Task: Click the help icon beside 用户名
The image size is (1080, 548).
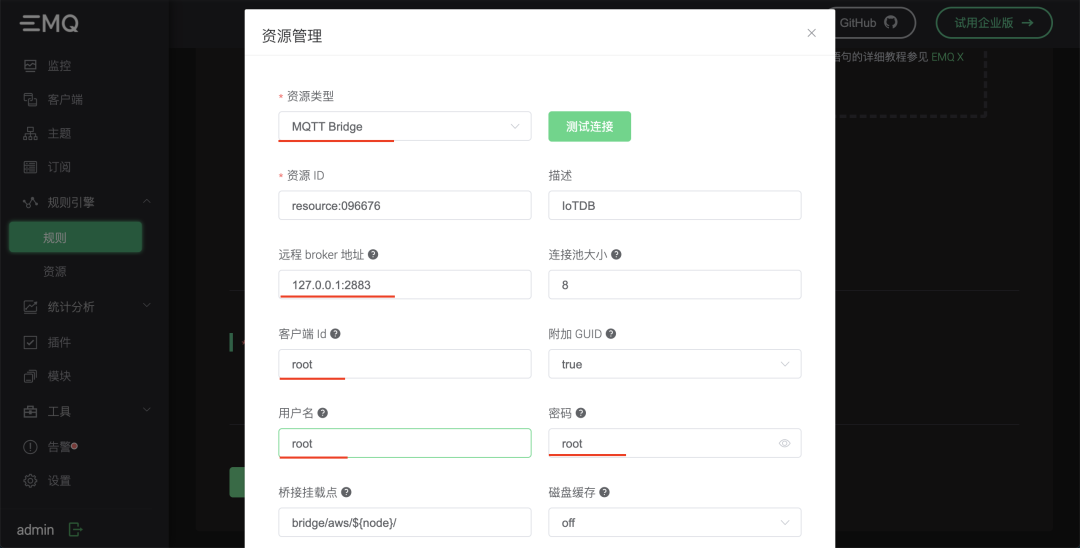Action: pos(323,413)
